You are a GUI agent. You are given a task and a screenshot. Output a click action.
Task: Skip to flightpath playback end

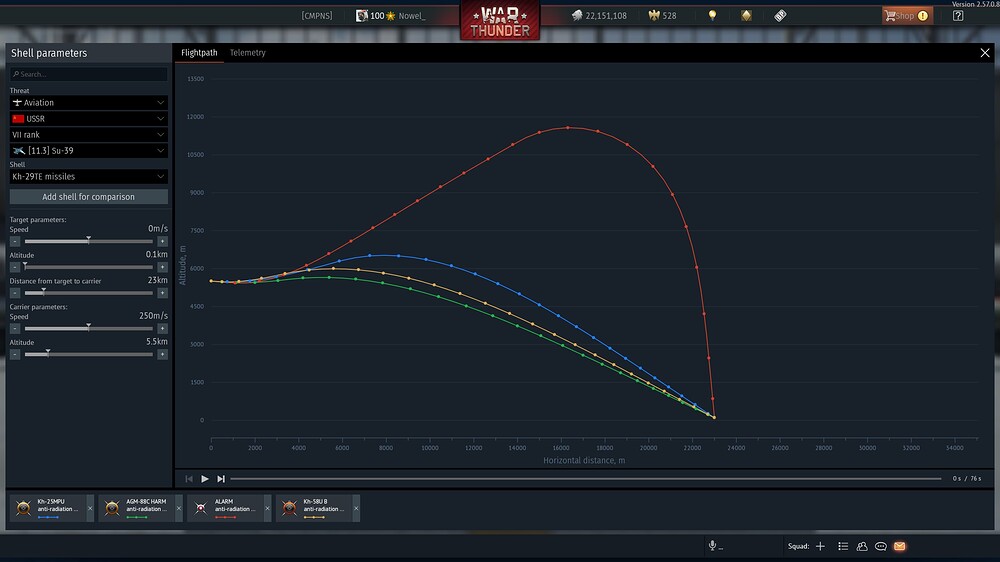221,478
